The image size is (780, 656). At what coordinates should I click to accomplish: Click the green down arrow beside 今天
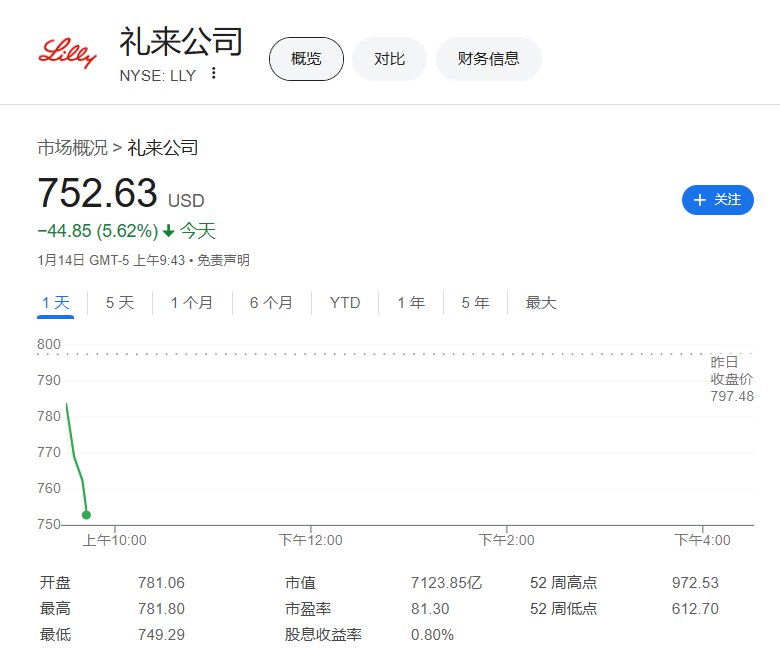tap(169, 230)
